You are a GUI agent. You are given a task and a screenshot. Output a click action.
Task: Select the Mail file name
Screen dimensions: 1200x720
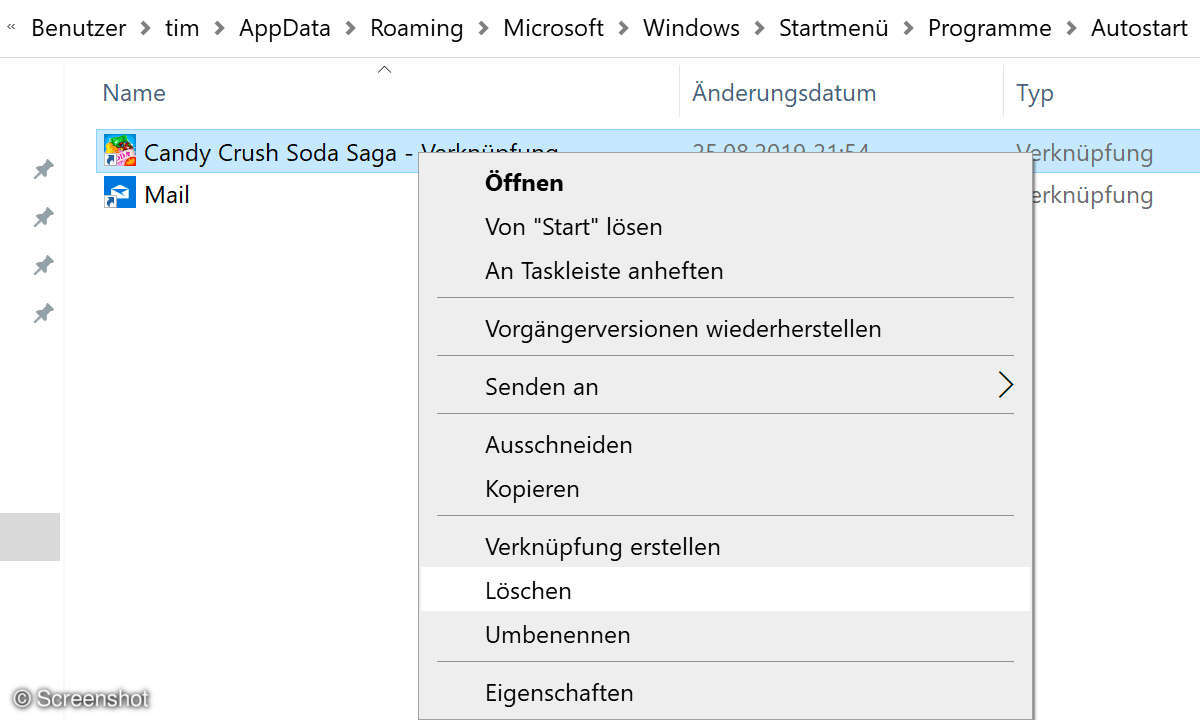click(167, 194)
